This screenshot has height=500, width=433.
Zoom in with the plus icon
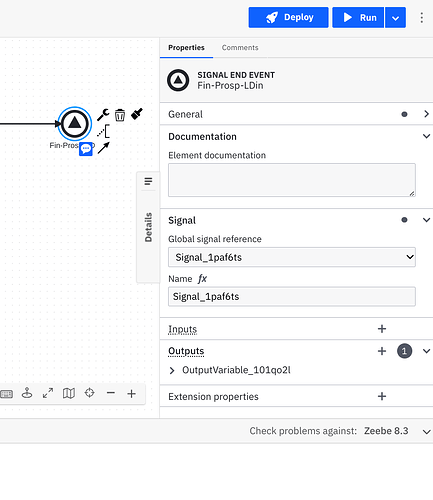coord(131,394)
